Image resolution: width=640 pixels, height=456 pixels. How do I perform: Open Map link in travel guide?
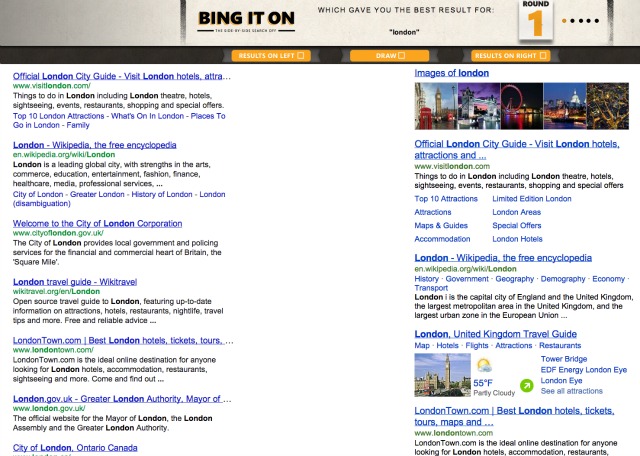pyautogui.click(x=422, y=345)
